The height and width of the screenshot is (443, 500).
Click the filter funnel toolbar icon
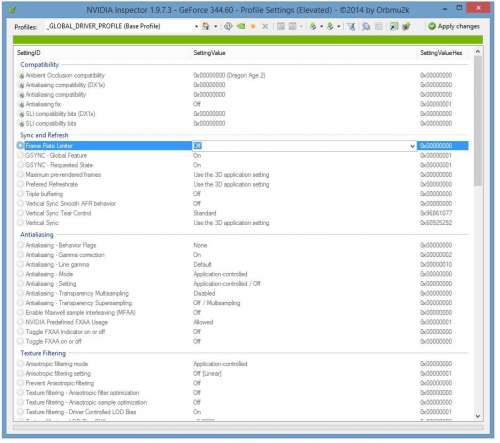pyautogui.click(x=351, y=26)
